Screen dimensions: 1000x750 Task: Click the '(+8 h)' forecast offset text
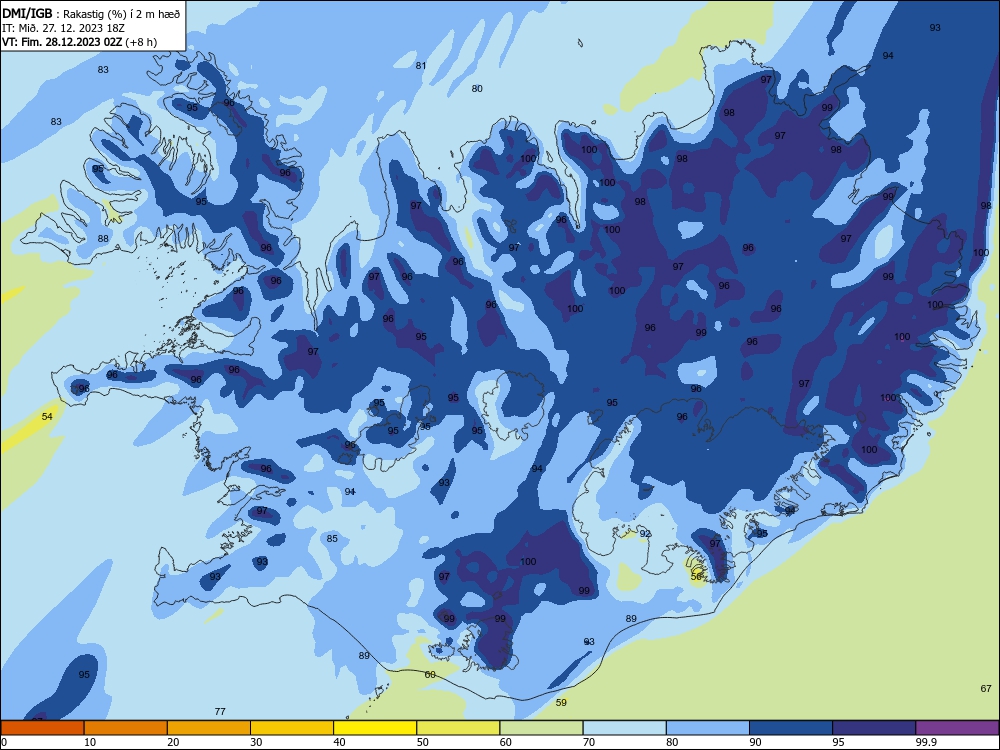[141, 42]
